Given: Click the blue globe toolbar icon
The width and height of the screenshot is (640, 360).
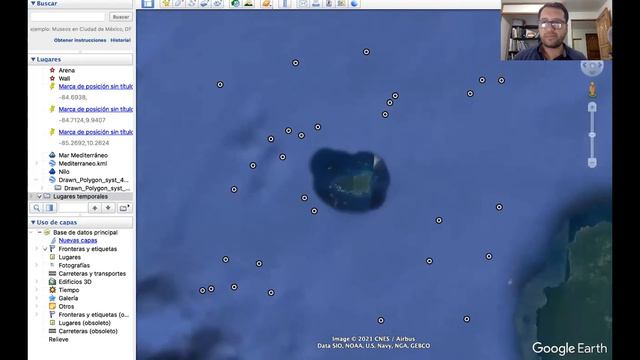Looking at the screenshot, I should [355, 3].
